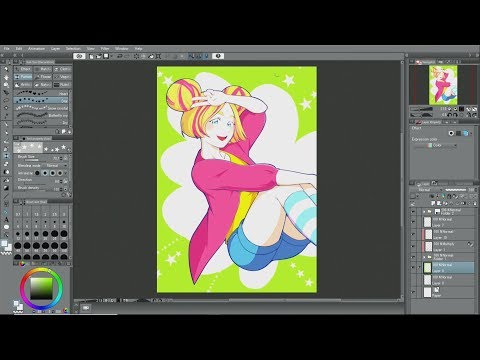The height and width of the screenshot is (360, 480).
Task: Select the Eraser tool
Action: [x=6, y=164]
